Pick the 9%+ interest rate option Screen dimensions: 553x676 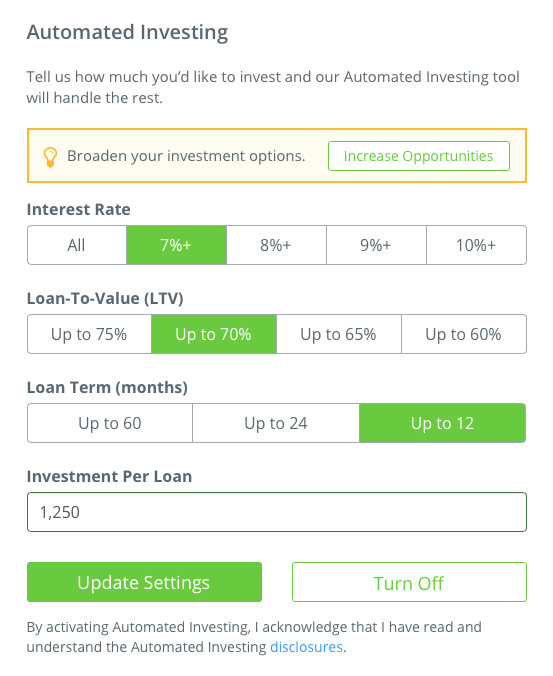(x=376, y=245)
